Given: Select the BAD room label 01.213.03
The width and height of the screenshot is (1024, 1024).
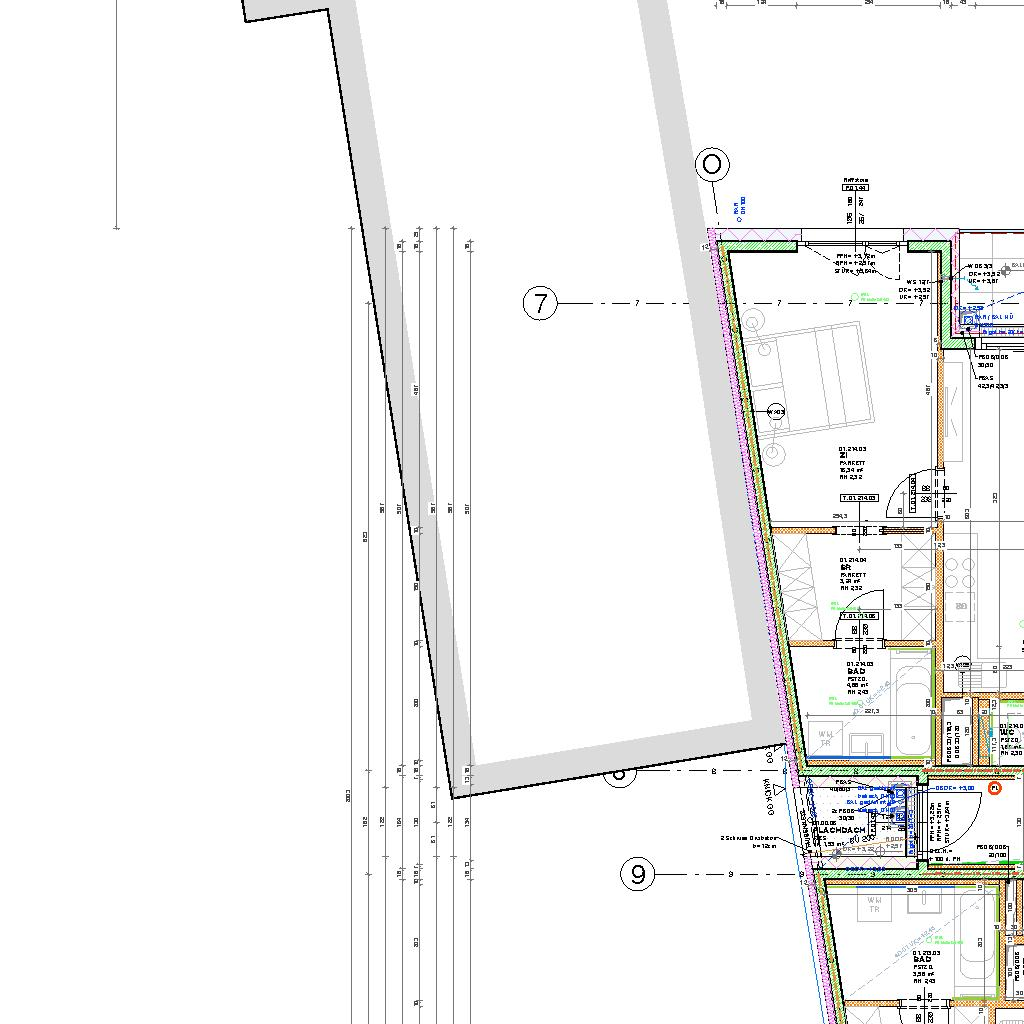Looking at the screenshot, I should coord(927,968).
